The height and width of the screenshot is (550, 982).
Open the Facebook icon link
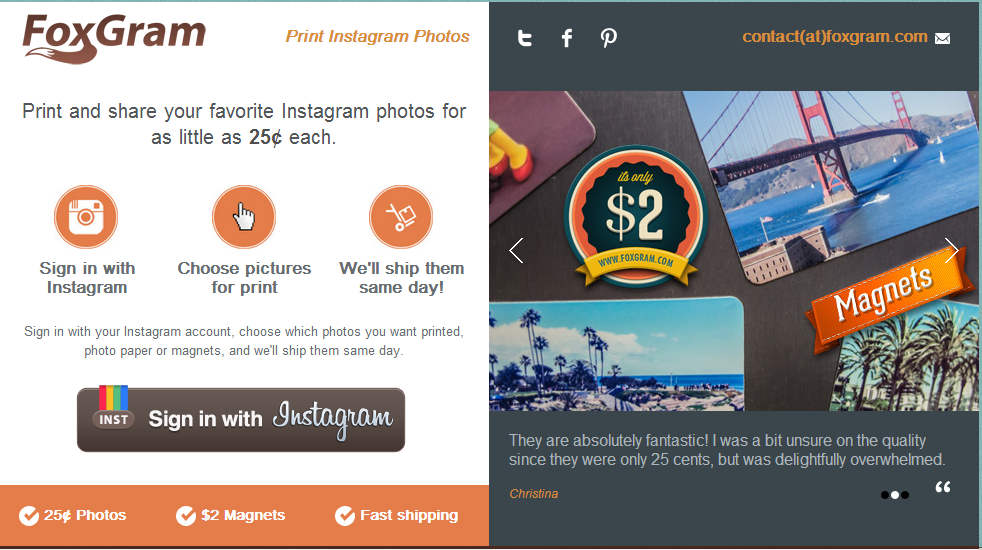(x=567, y=38)
